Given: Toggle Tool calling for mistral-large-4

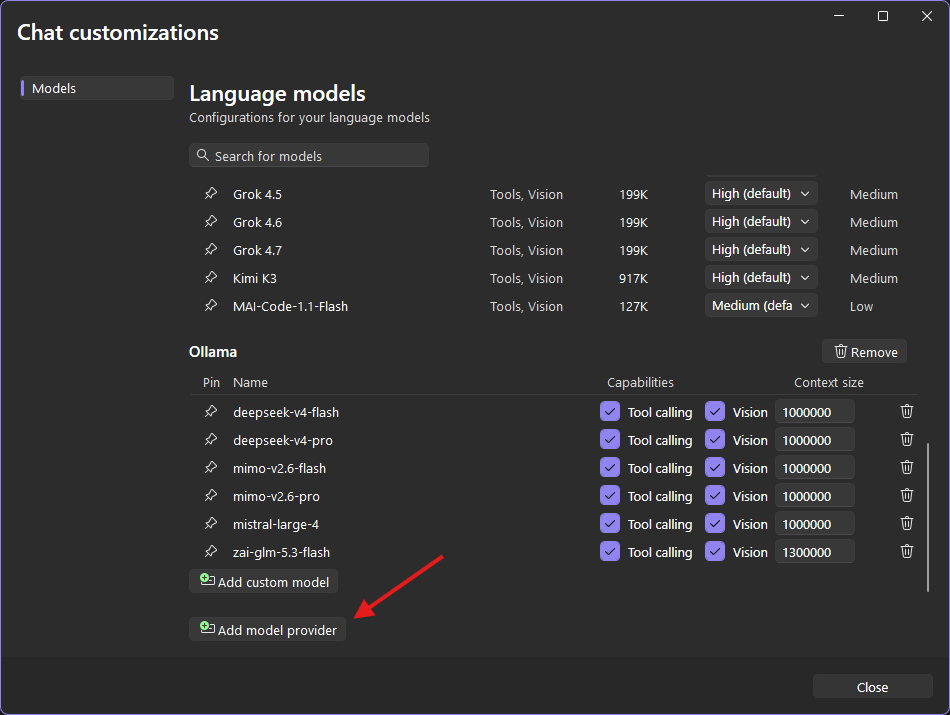Looking at the screenshot, I should pos(610,523).
